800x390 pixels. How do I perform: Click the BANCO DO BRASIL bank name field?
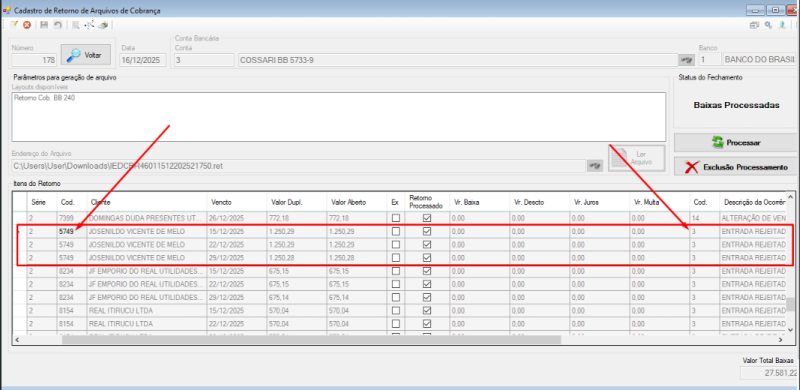(x=760, y=60)
